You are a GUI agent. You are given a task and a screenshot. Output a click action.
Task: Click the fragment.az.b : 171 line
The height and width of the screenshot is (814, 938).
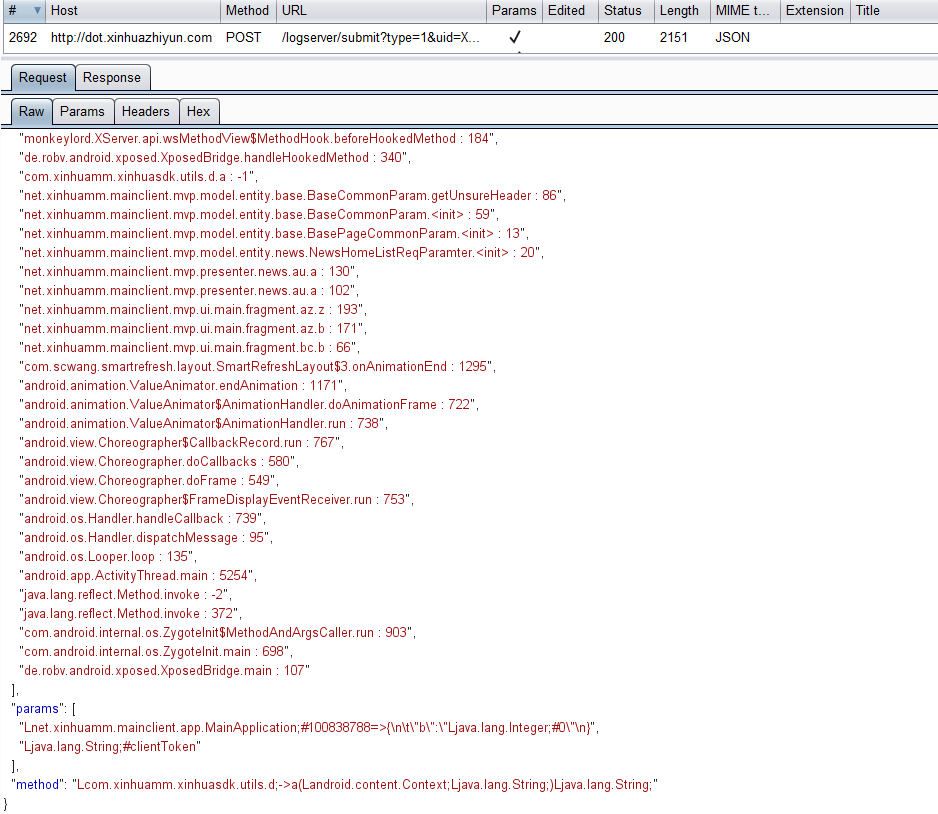pos(193,329)
